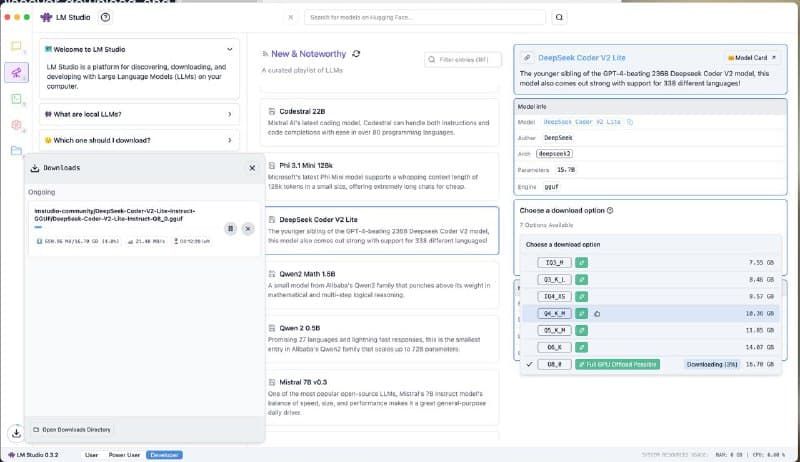
Task: Select the checked Q8_0 download option
Action: pos(651,365)
